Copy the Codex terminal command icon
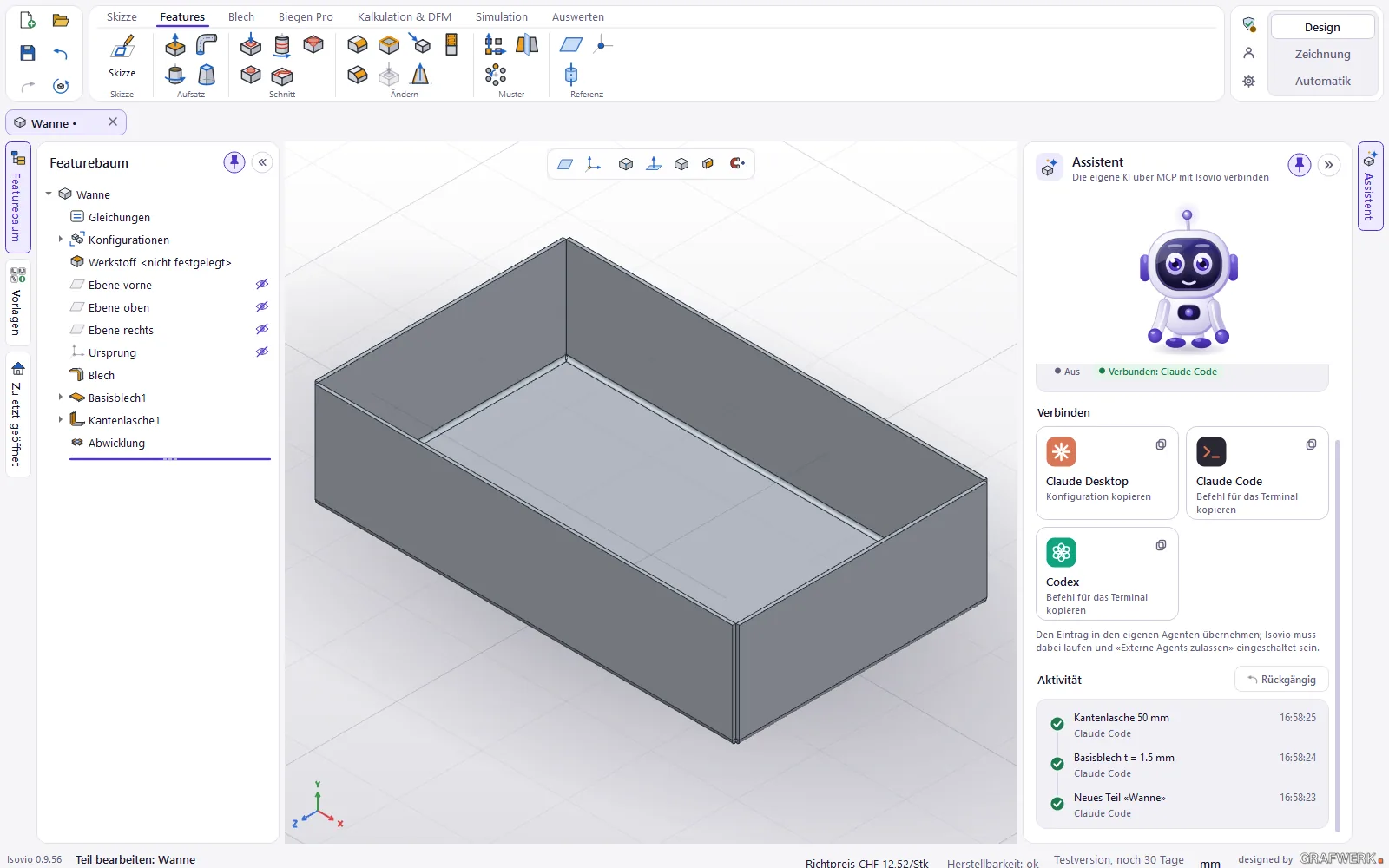 [x=1161, y=545]
